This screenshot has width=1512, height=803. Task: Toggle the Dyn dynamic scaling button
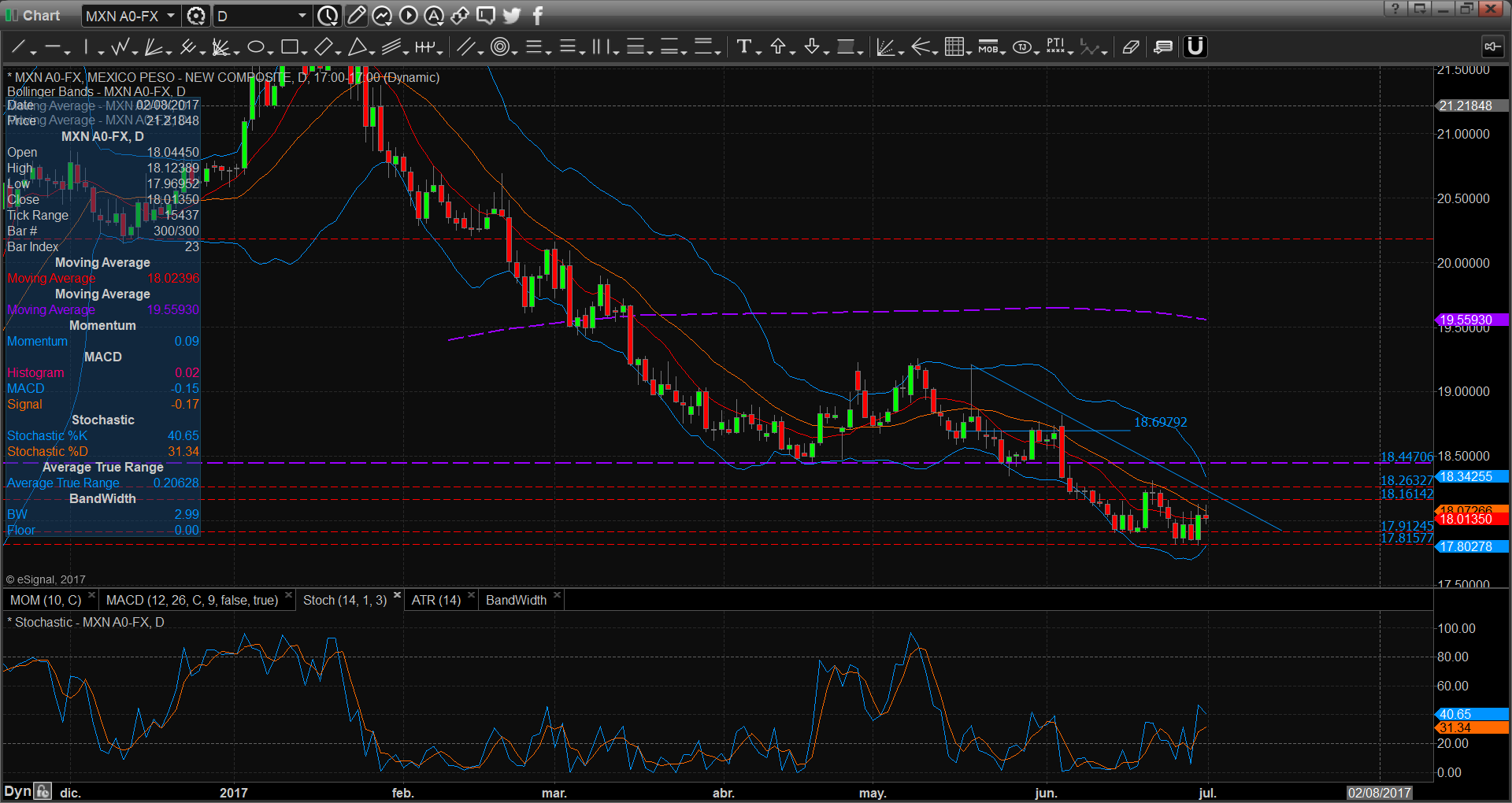click(17, 791)
